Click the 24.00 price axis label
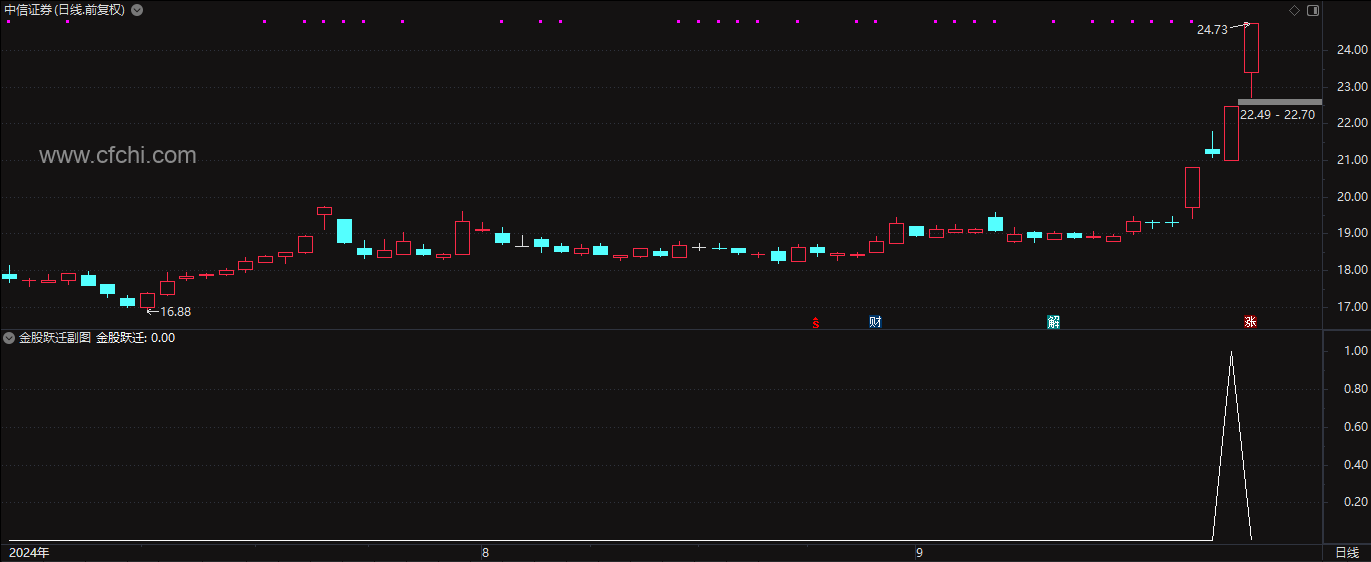The image size is (1371, 562). click(1351, 49)
